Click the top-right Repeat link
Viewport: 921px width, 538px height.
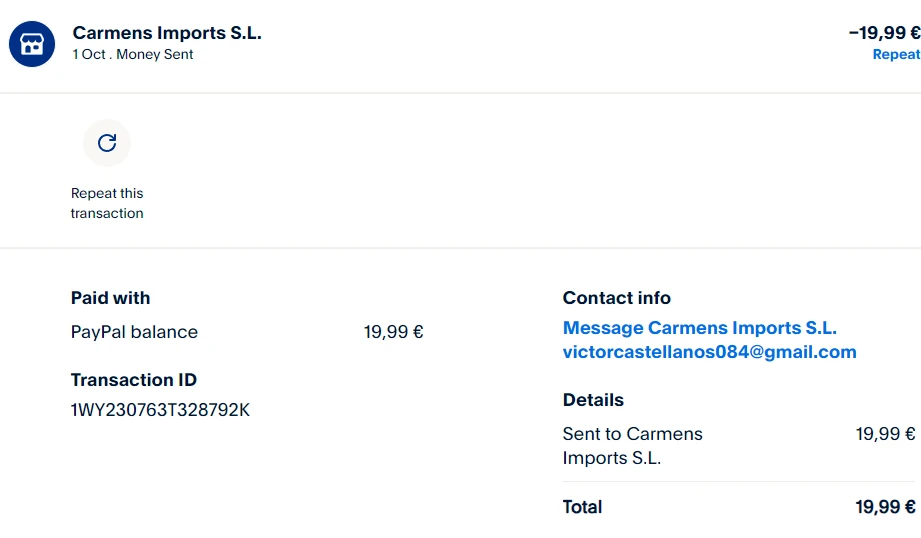coord(896,55)
